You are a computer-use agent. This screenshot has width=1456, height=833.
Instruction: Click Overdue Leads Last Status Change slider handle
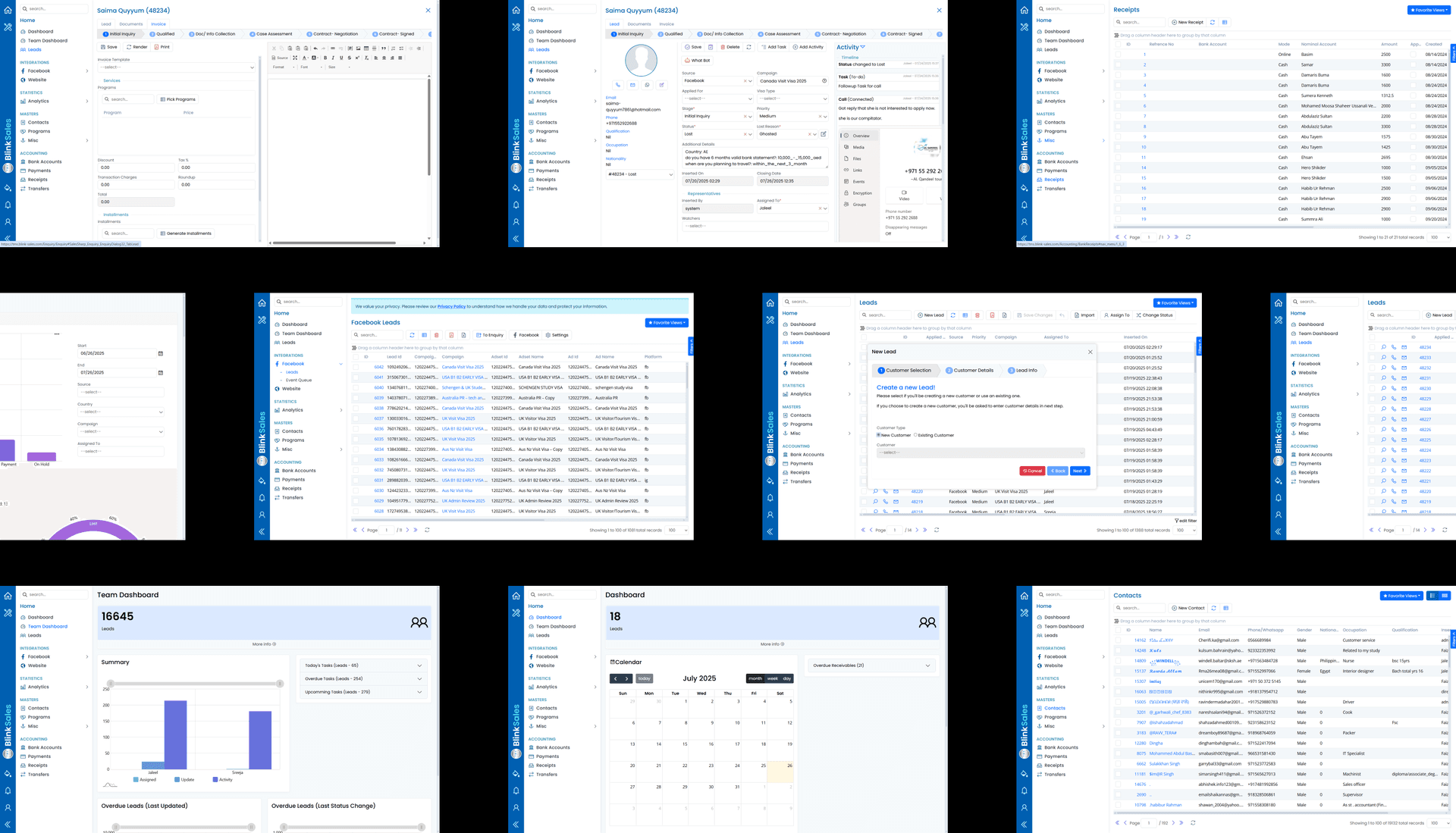[x=284, y=827]
